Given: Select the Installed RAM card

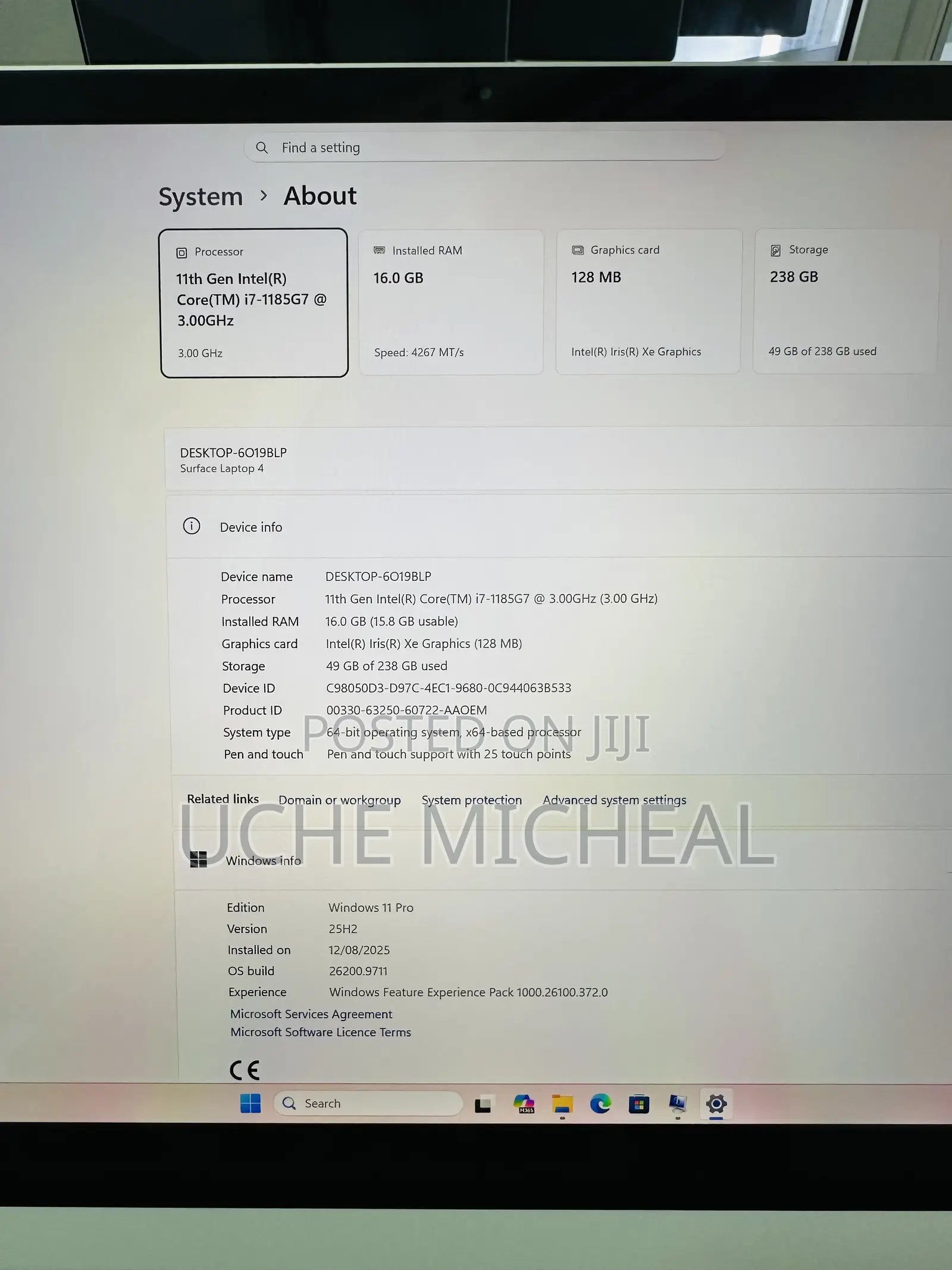Looking at the screenshot, I should tap(451, 302).
